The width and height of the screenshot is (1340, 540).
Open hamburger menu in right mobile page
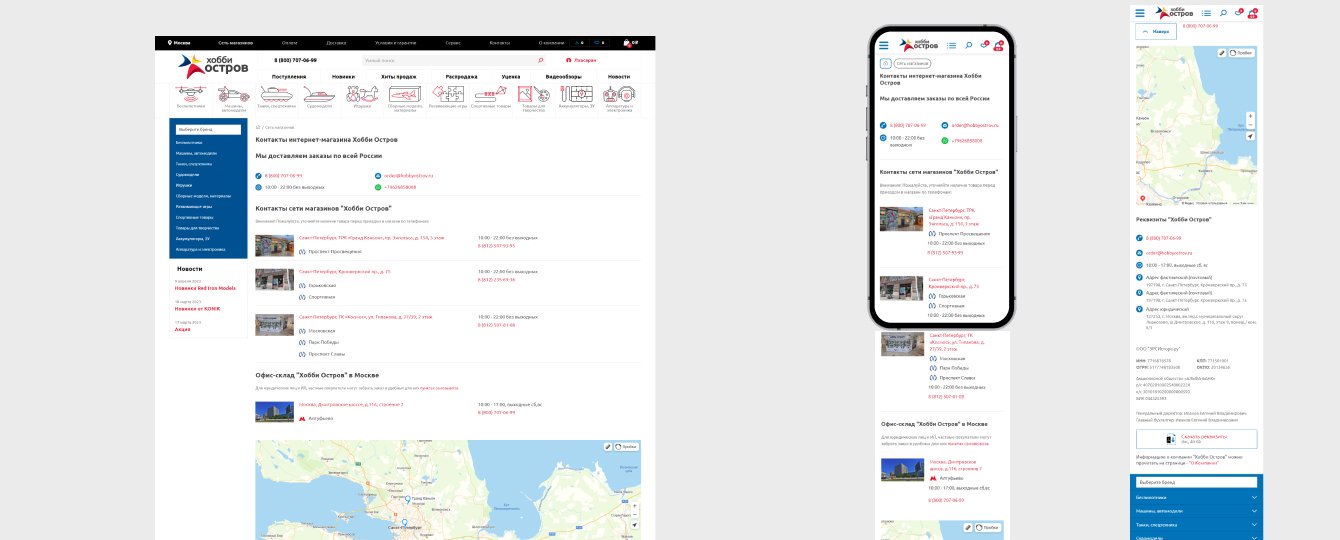point(1140,13)
